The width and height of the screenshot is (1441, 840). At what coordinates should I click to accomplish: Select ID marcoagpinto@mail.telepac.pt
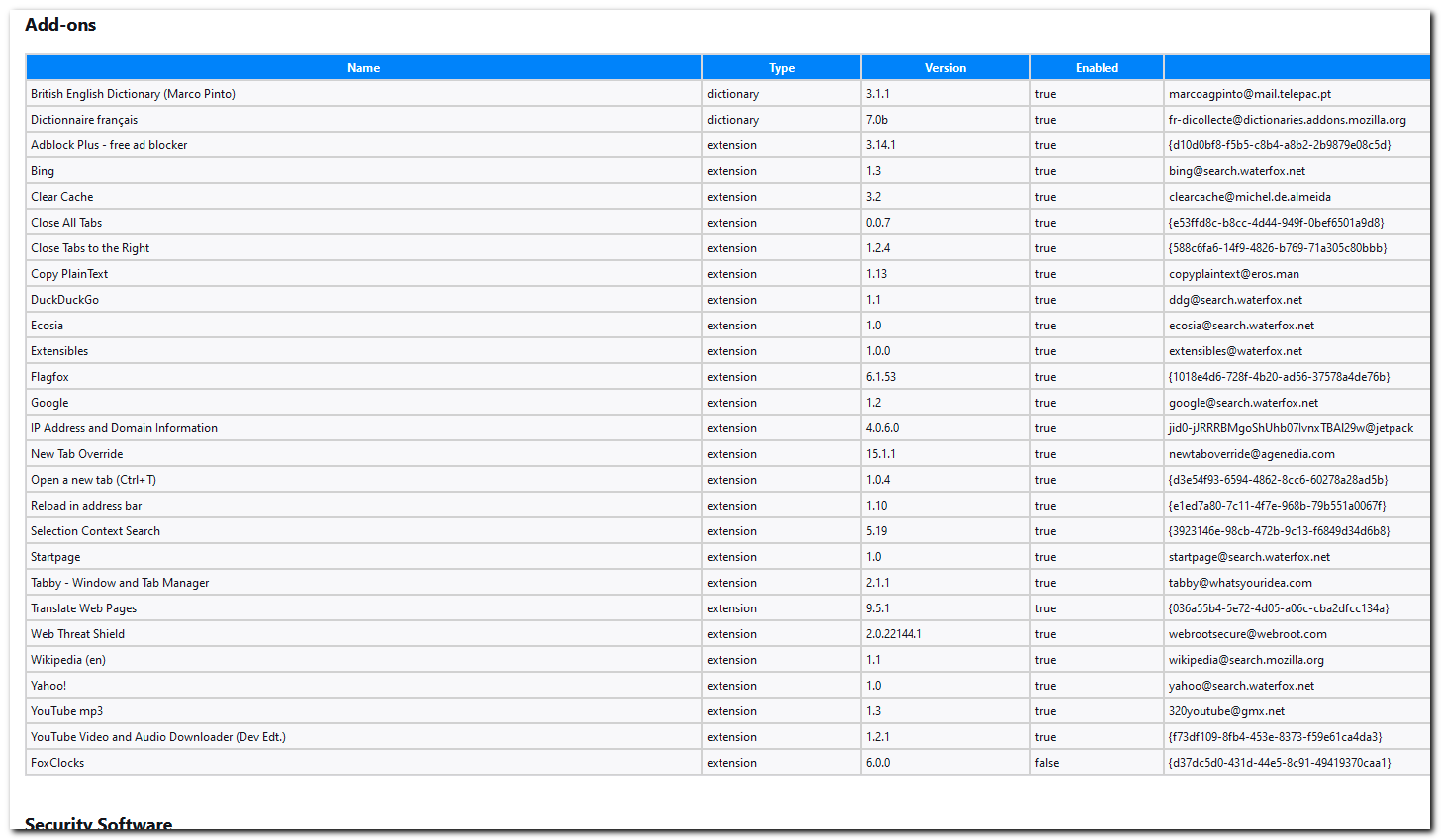(x=1250, y=94)
